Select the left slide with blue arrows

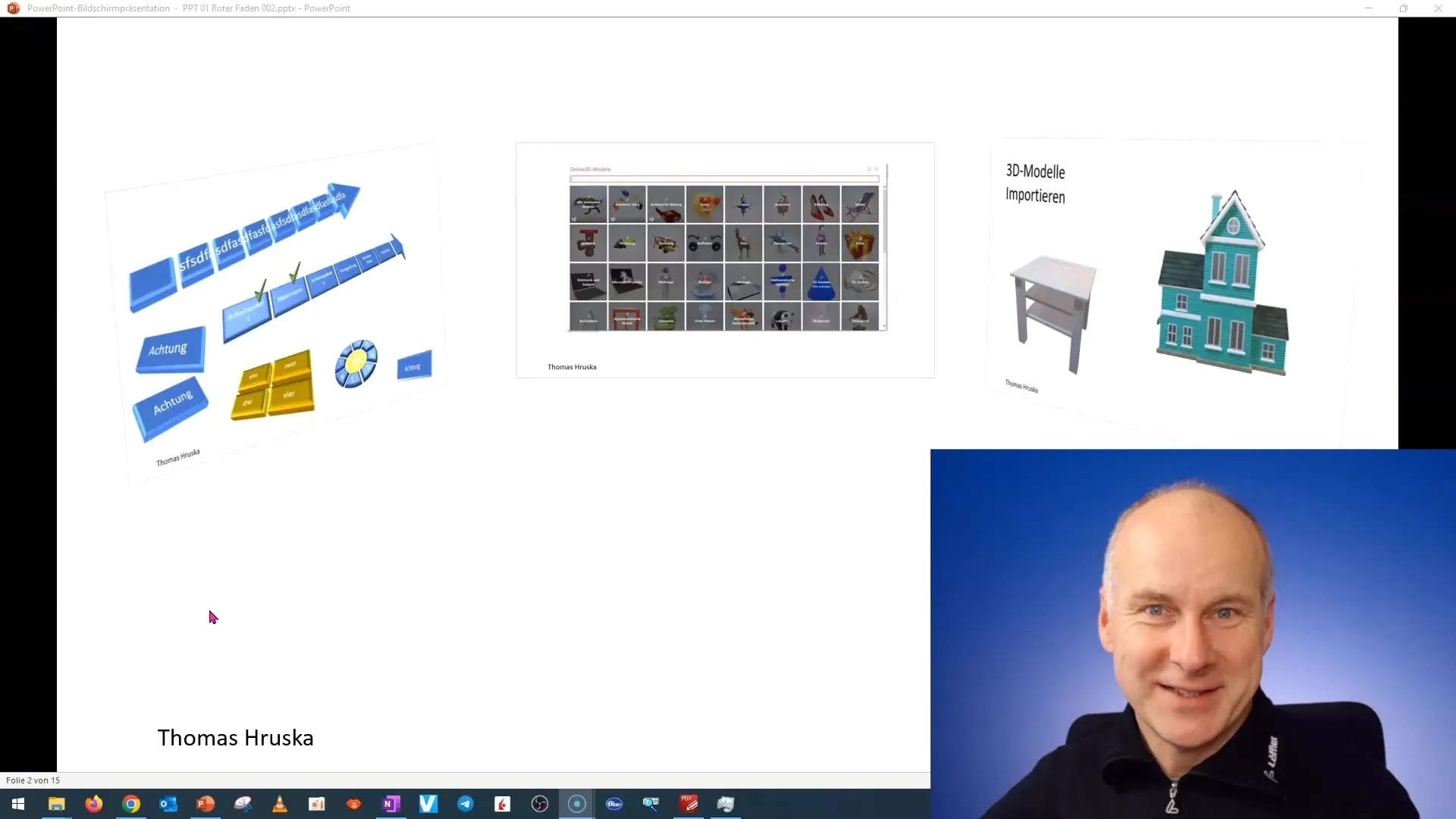click(275, 312)
